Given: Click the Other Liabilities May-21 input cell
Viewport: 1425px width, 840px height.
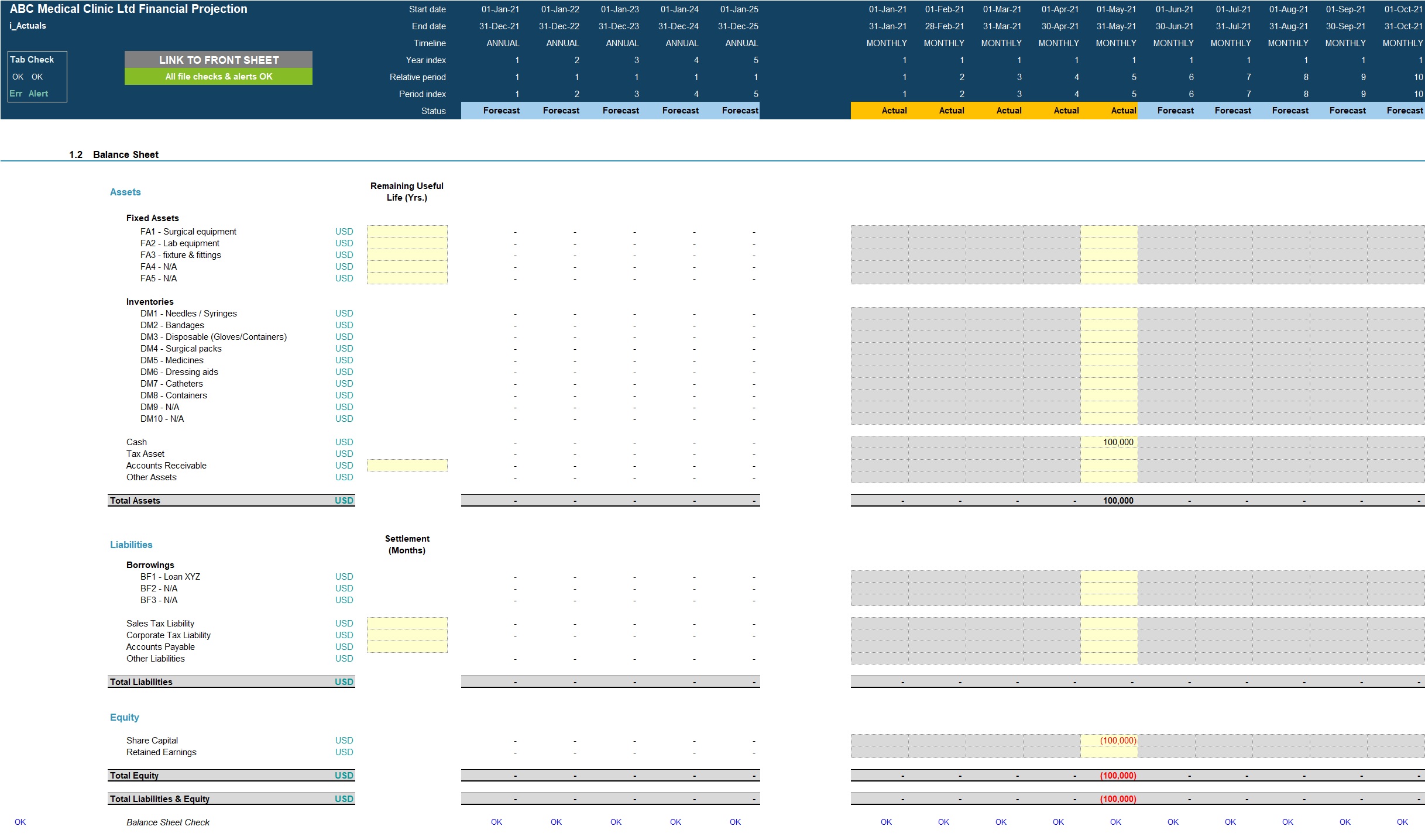Looking at the screenshot, I should [x=1109, y=659].
